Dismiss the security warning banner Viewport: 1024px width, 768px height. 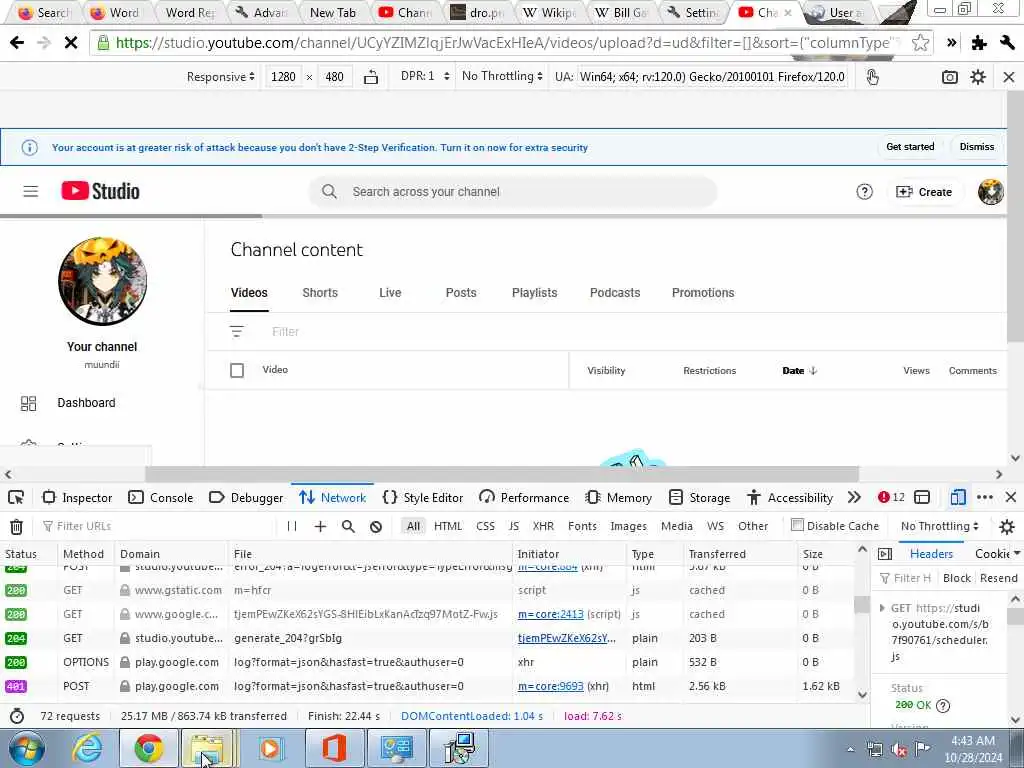click(976, 147)
